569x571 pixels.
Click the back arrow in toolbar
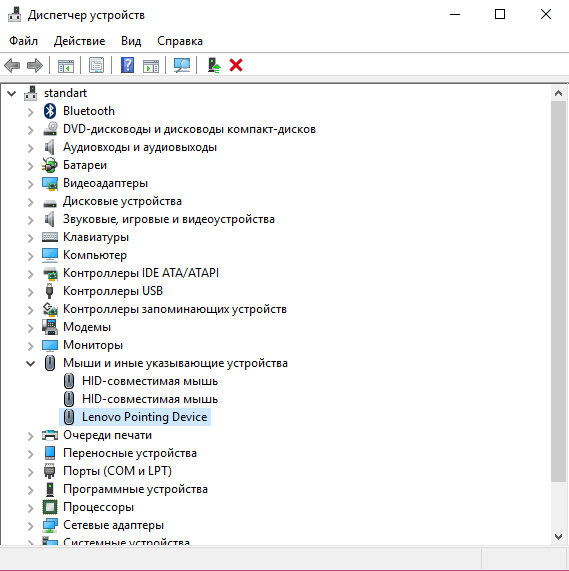coord(12,66)
